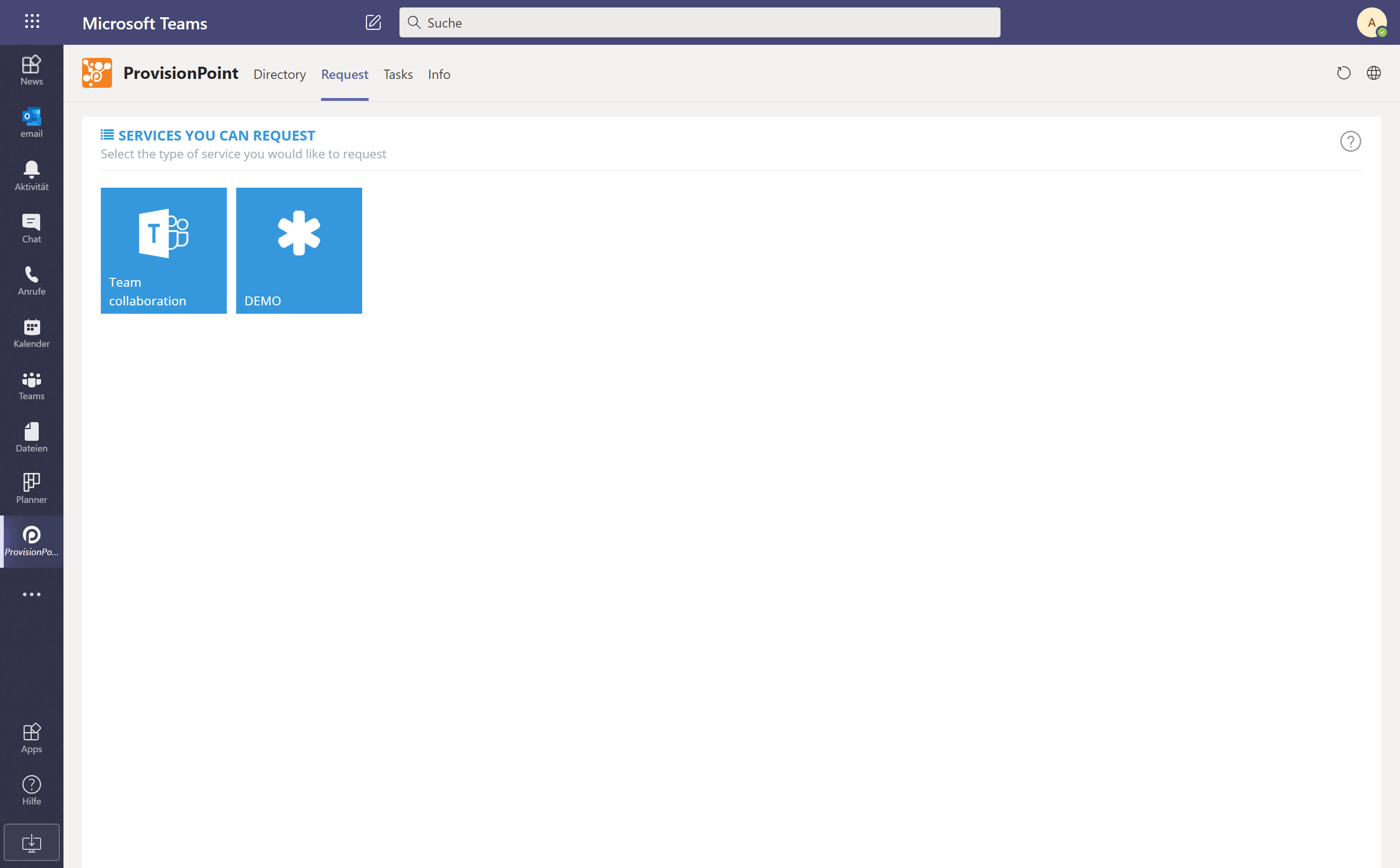Switch to the Tasks tab
Viewport: 1400px width, 868px height.
[x=398, y=74]
